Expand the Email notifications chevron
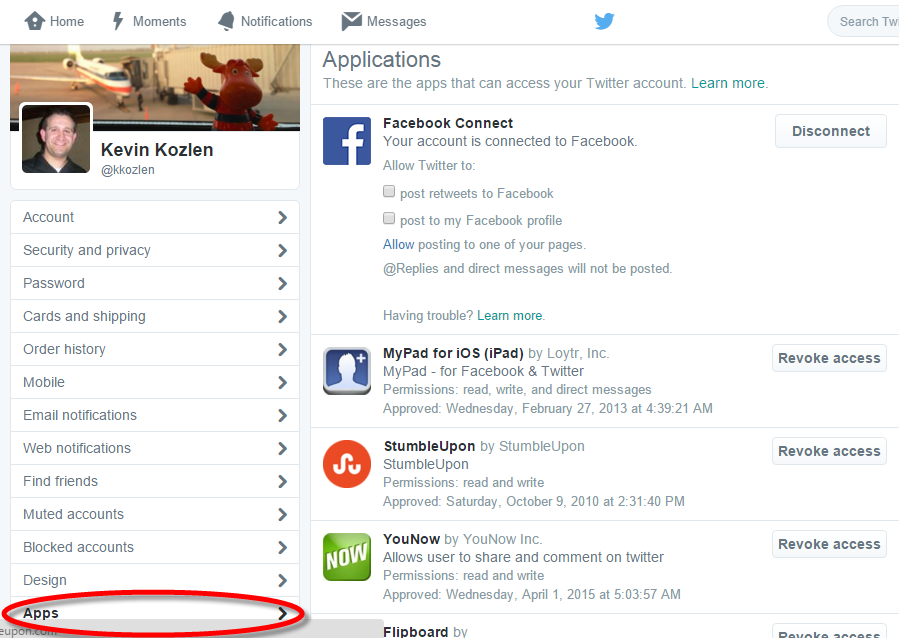 (282, 415)
